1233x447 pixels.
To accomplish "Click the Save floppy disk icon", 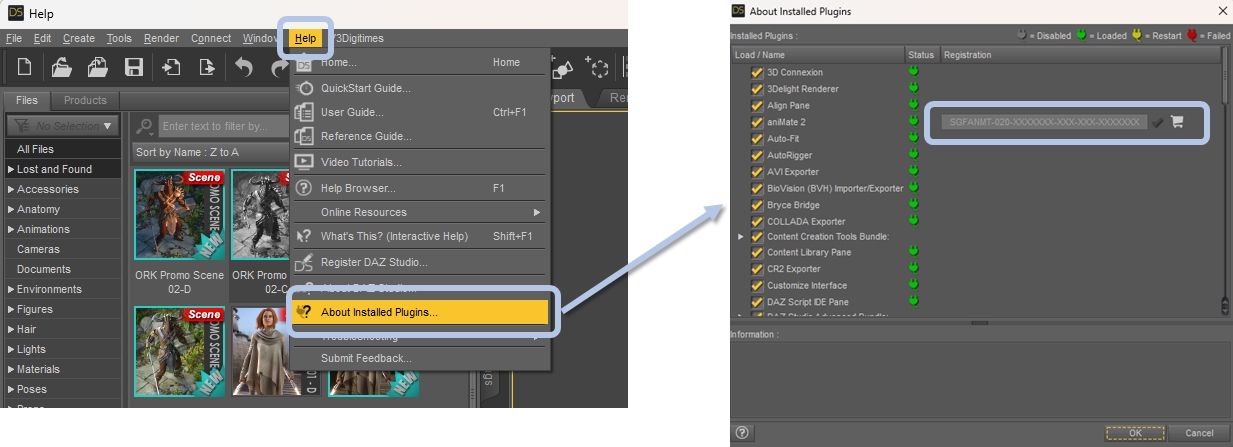I will [133, 68].
